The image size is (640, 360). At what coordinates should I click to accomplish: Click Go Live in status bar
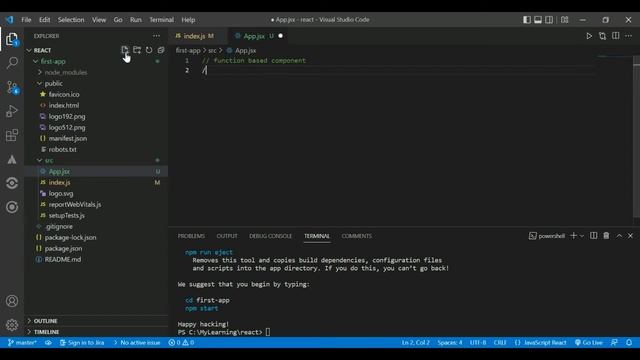(x=589, y=342)
